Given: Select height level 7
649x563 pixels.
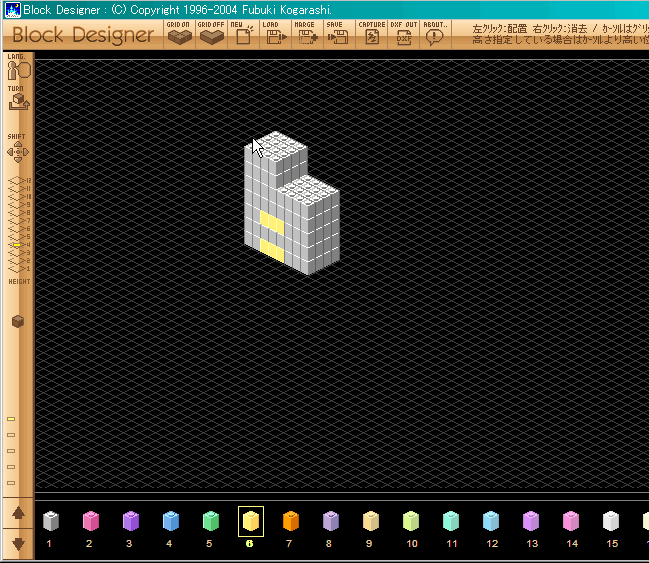Looking at the screenshot, I should 19,221.
